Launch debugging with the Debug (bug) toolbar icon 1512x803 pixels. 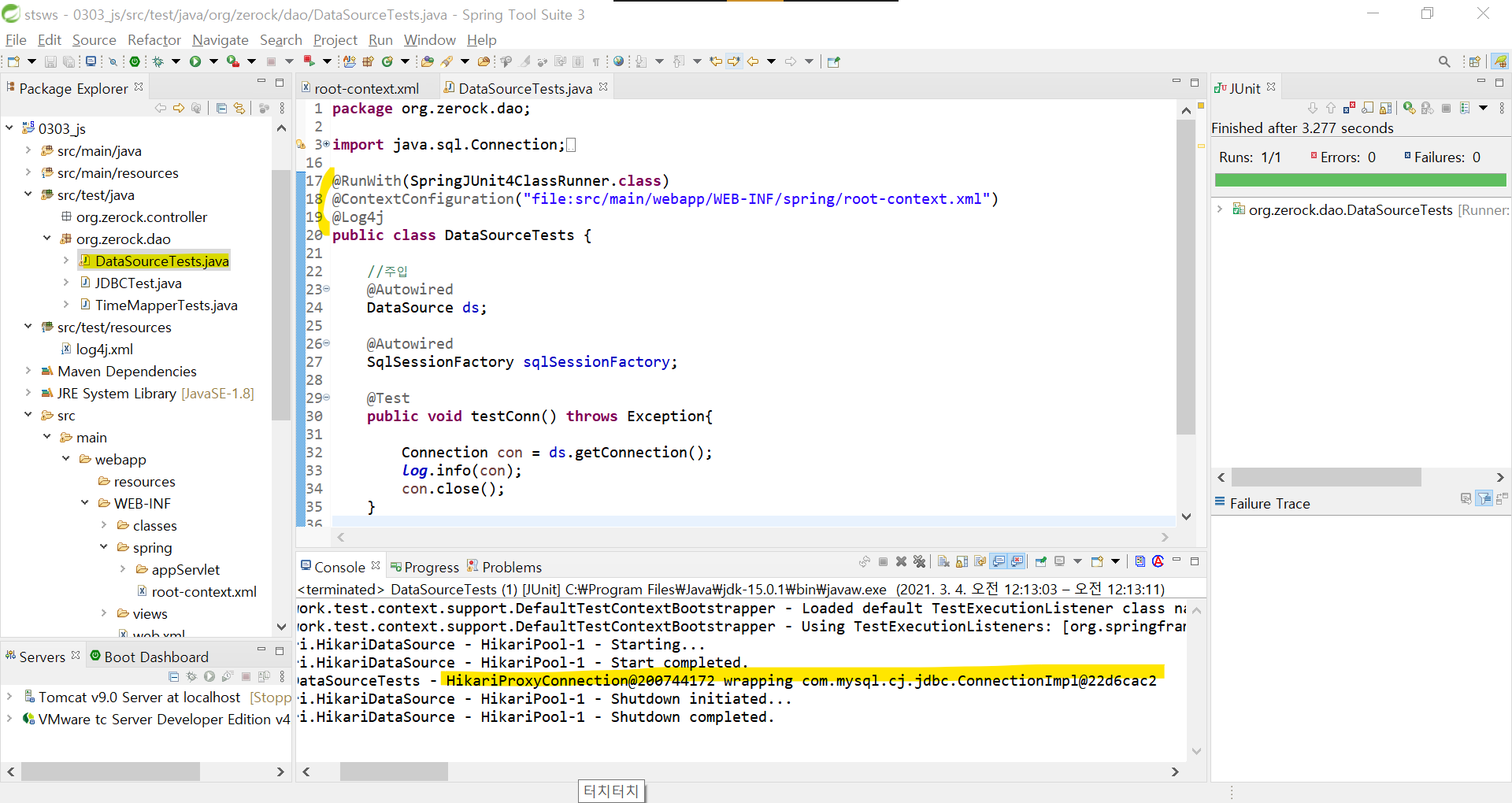157,61
